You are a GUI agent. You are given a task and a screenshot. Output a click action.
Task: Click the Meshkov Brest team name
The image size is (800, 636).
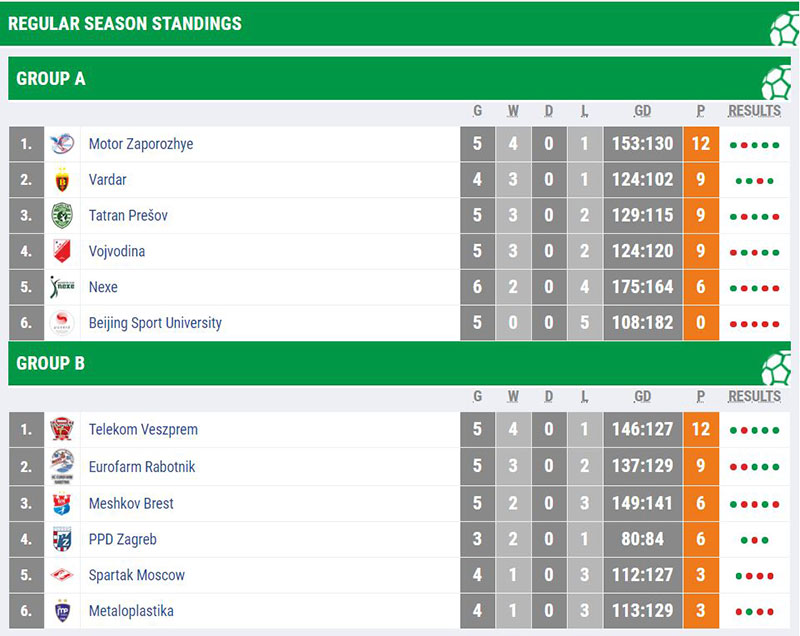[131, 503]
